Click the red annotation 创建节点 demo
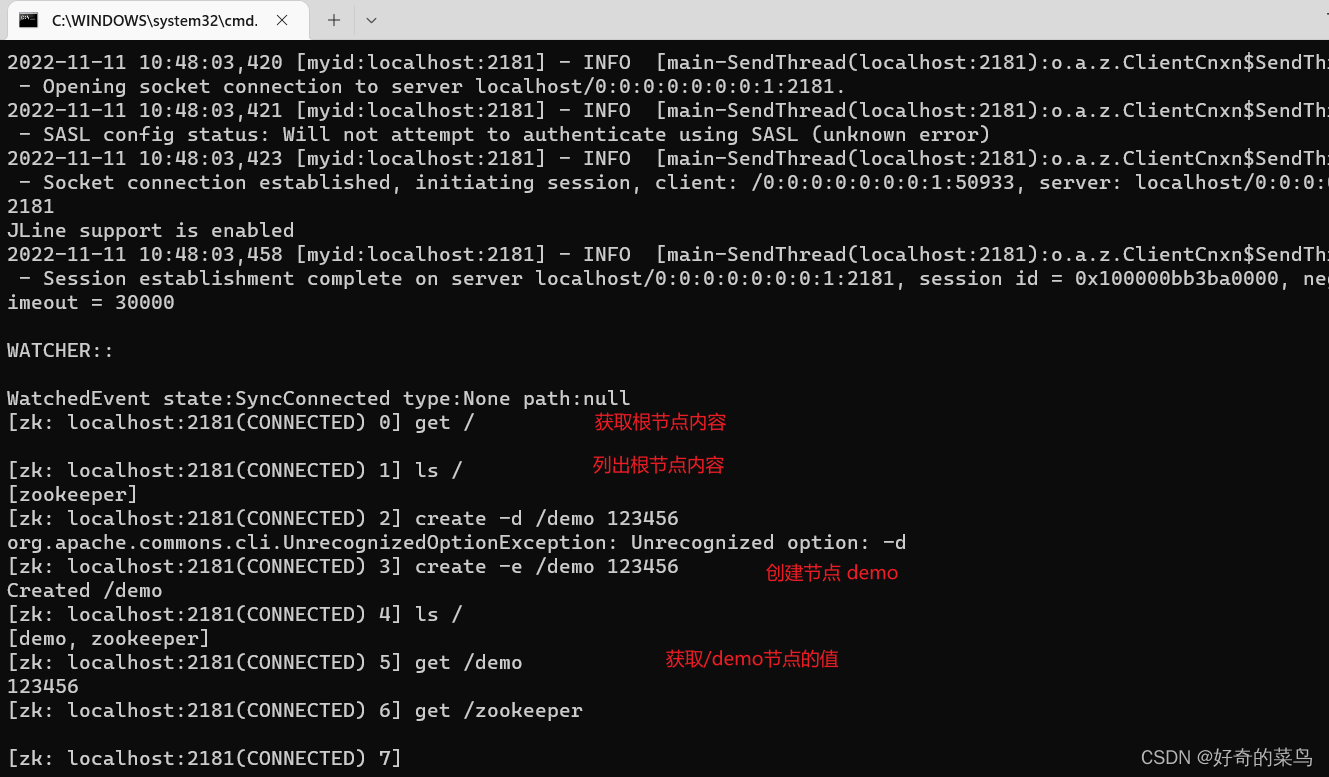The width and height of the screenshot is (1329, 777). pos(832,573)
